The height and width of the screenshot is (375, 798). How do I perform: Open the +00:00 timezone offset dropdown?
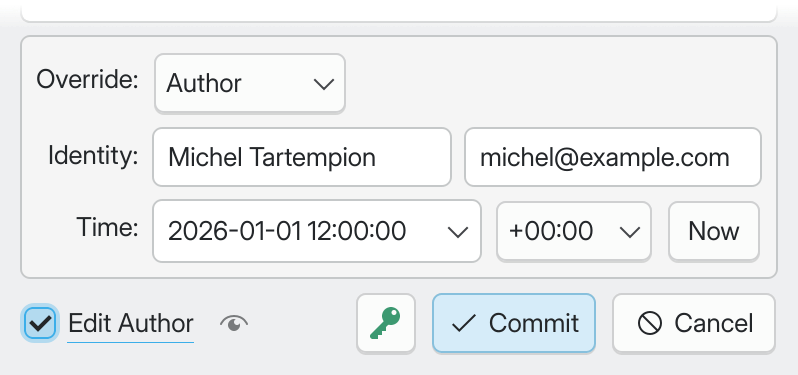pos(574,231)
